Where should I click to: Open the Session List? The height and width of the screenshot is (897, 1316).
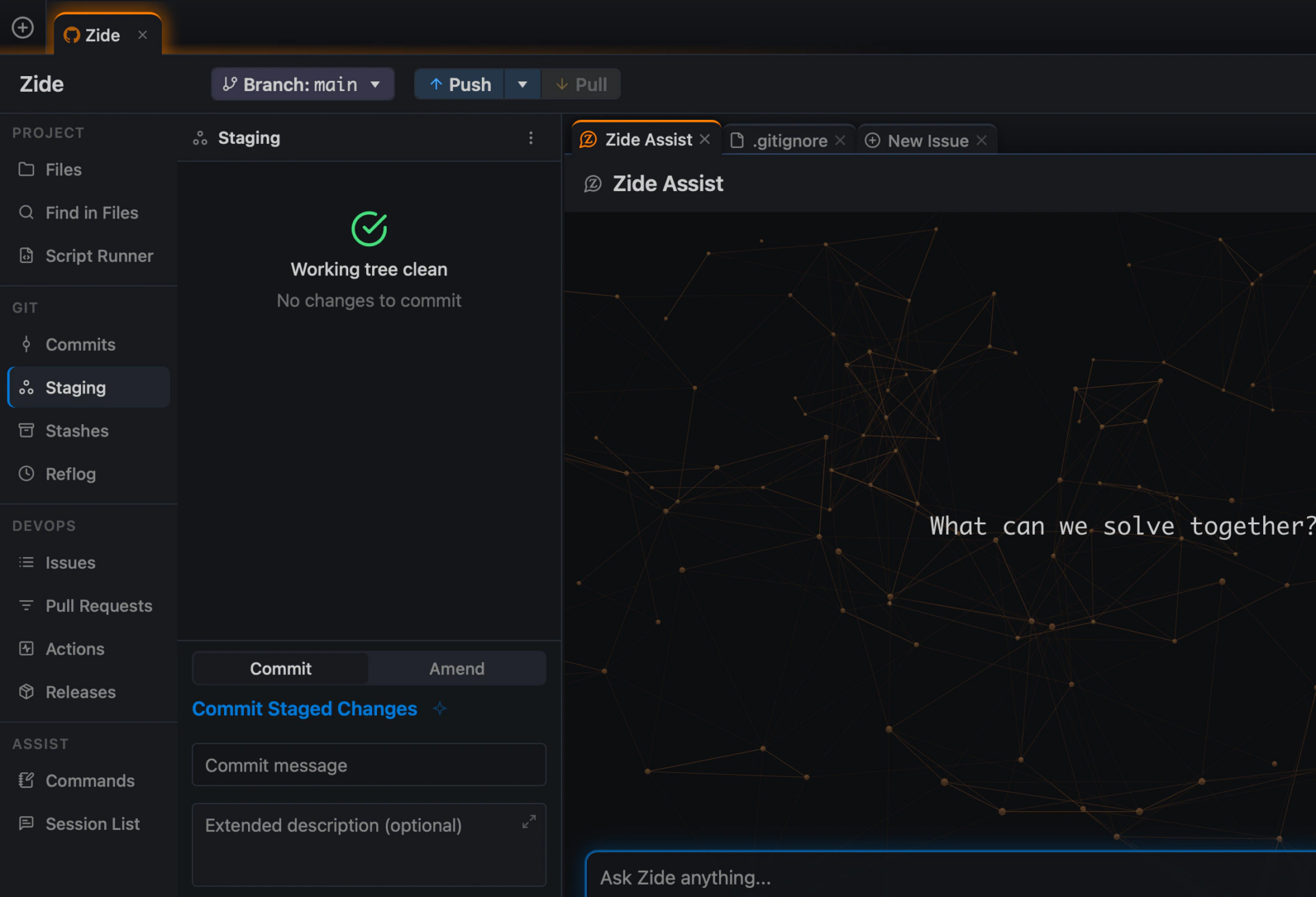(88, 823)
